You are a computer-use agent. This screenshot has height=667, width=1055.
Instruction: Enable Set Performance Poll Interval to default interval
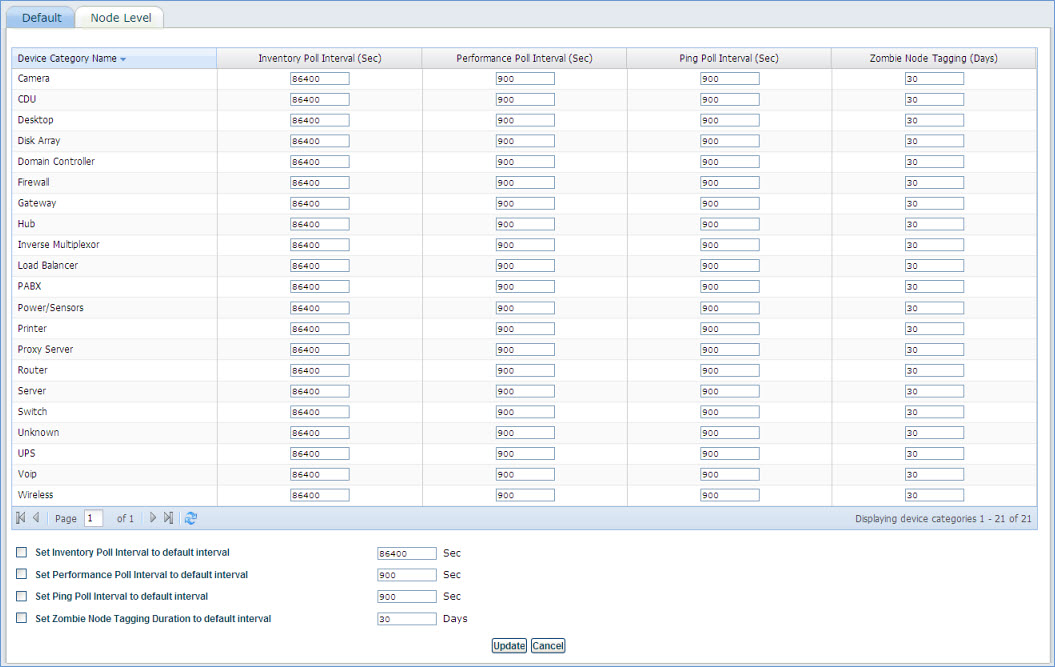tap(21, 574)
